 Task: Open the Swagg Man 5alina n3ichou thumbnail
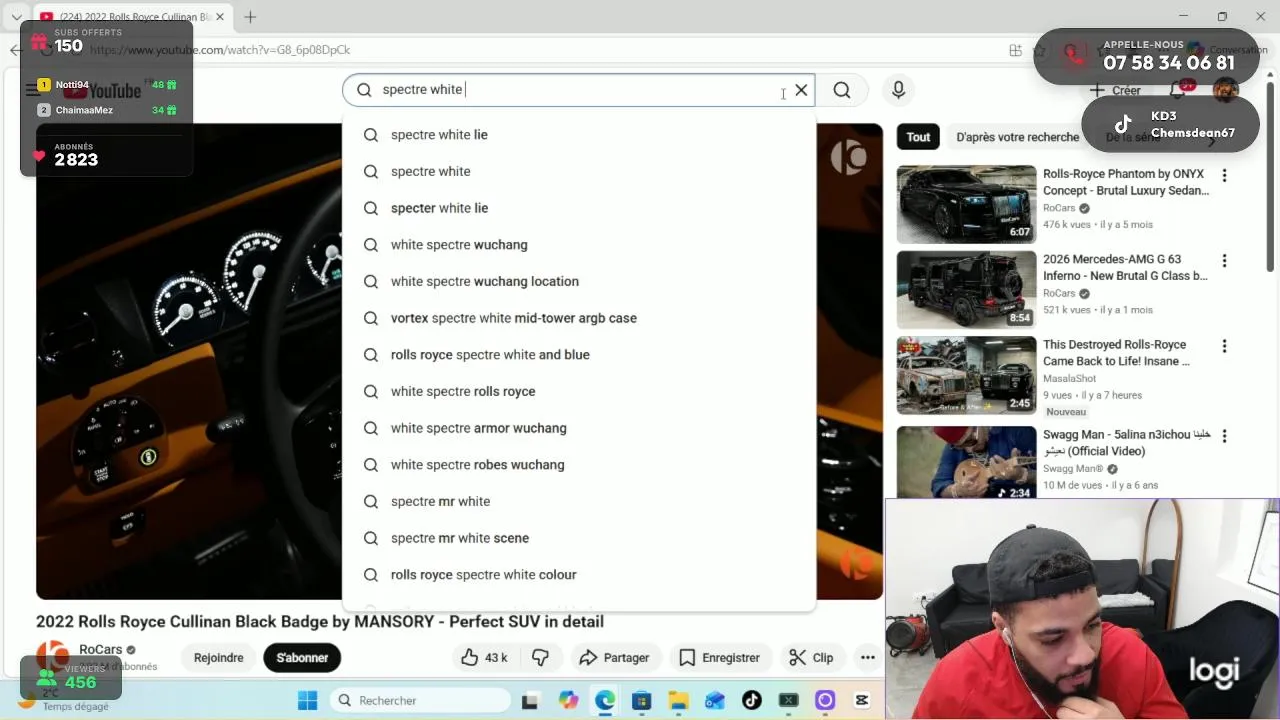[x=966, y=462]
